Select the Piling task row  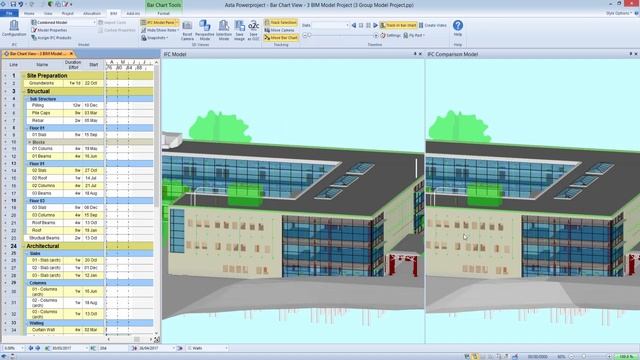[x=64, y=105]
